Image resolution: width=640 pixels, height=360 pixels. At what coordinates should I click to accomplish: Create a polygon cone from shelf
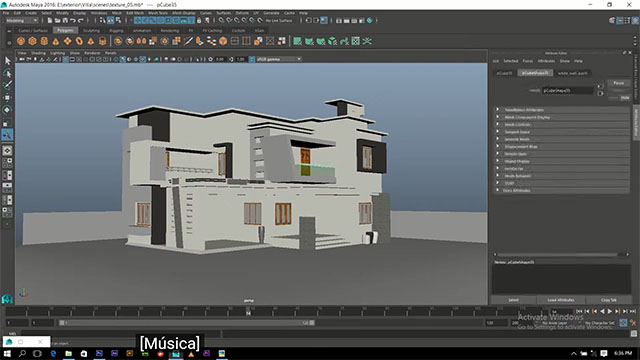click(x=56, y=41)
